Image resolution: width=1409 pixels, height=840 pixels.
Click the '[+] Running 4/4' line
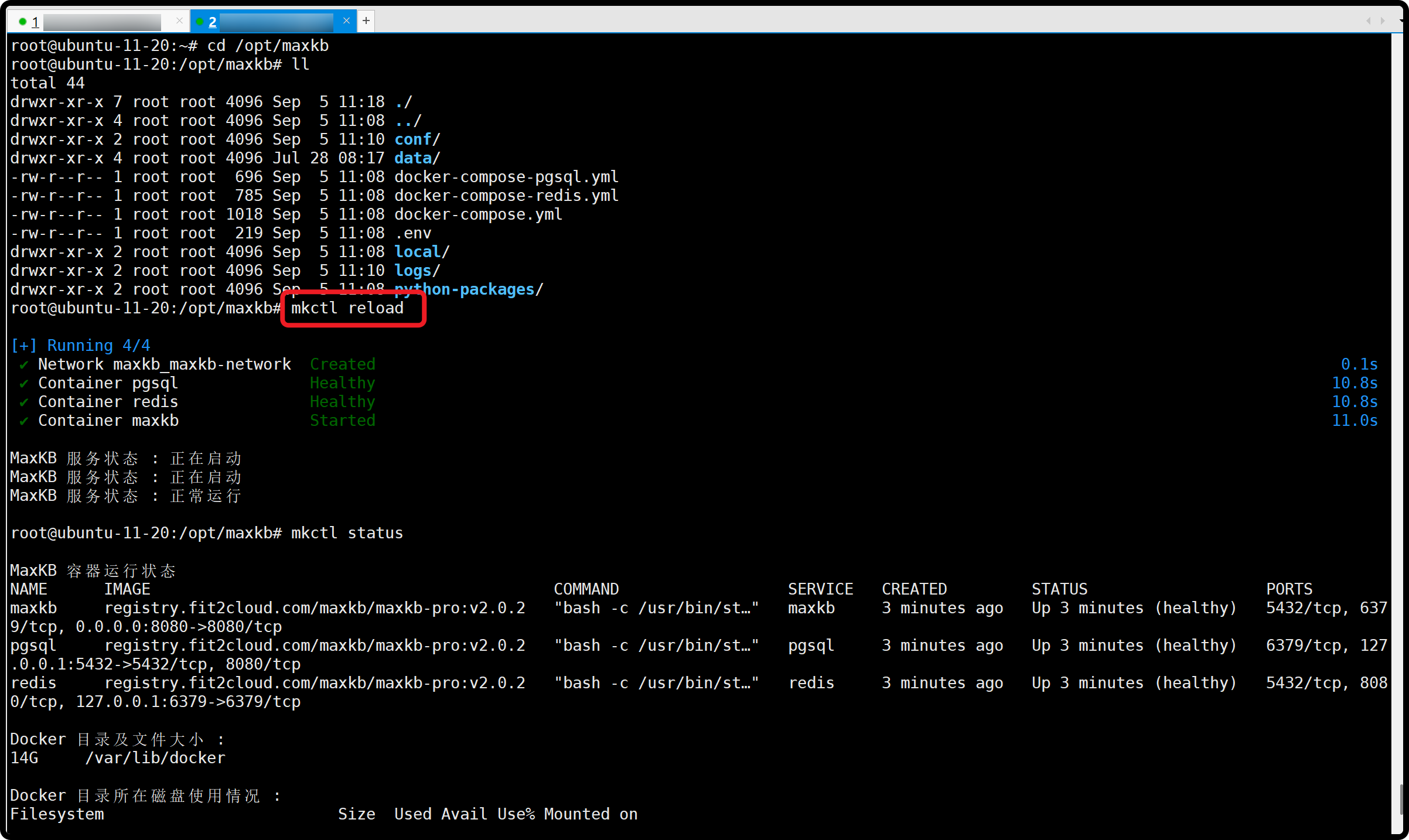81,346
